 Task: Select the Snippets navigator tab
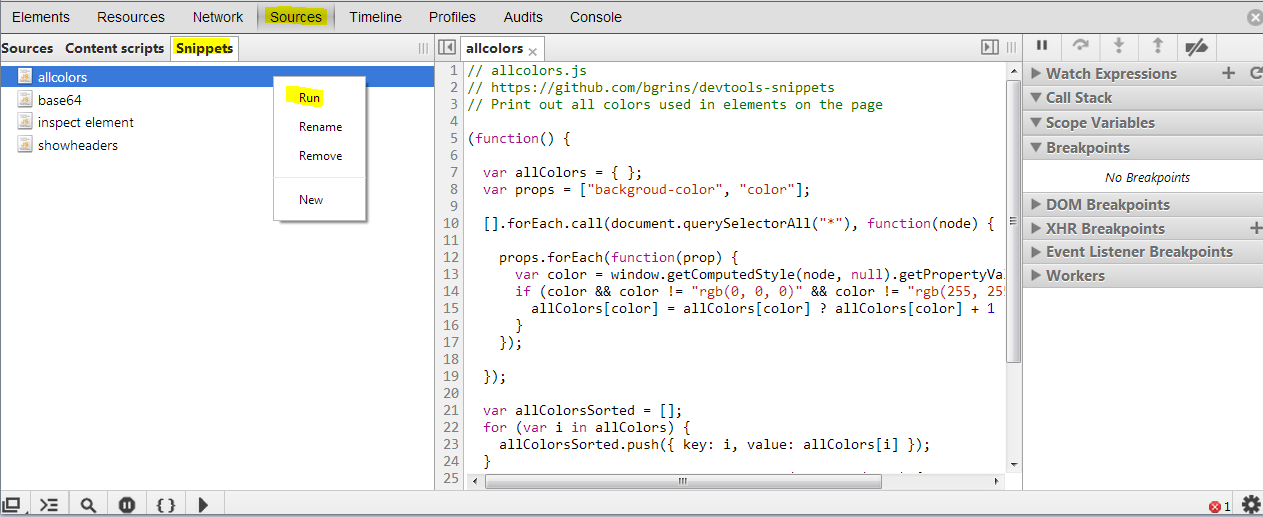(204, 48)
